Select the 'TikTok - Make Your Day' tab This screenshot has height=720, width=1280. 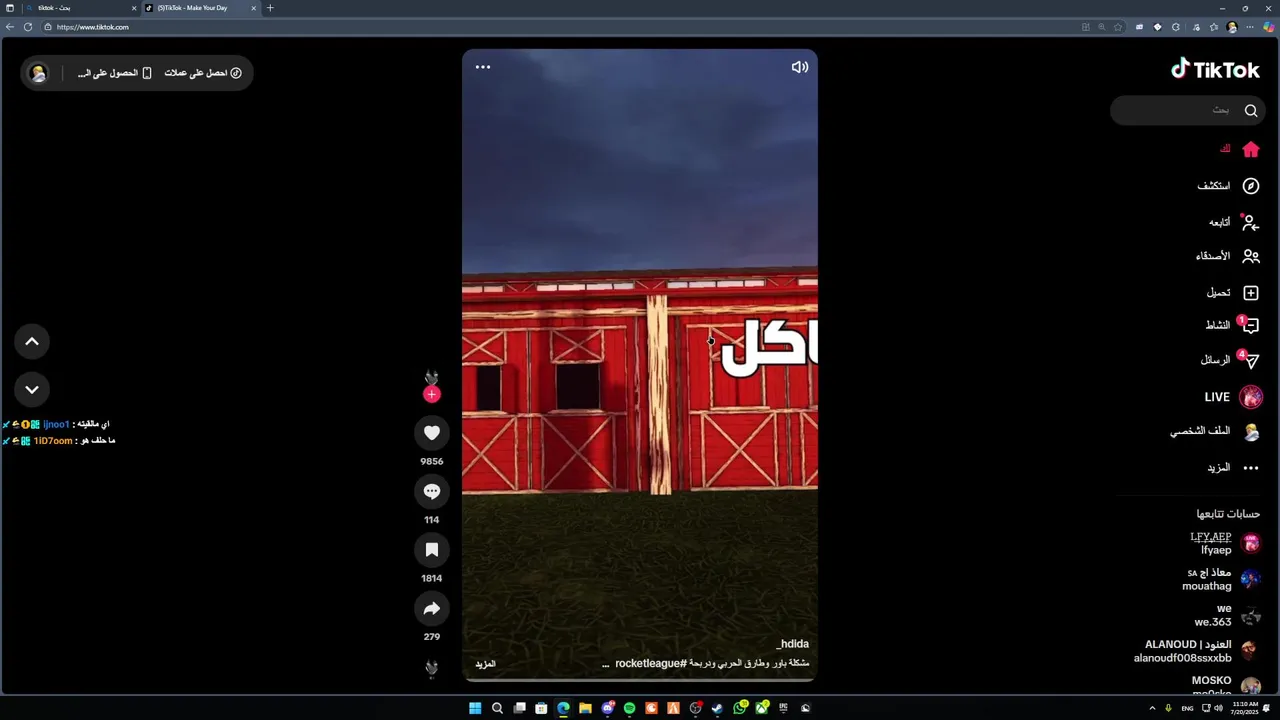point(200,8)
